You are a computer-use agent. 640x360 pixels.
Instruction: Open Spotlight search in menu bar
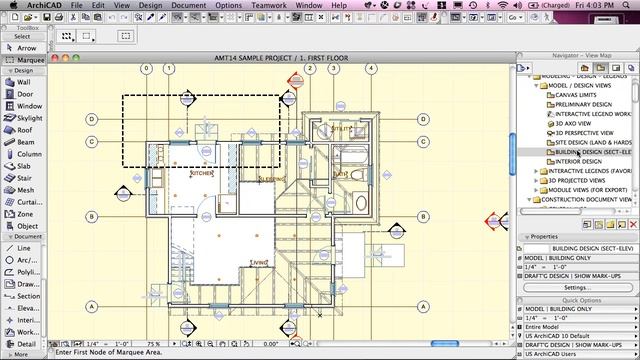coord(626,5)
